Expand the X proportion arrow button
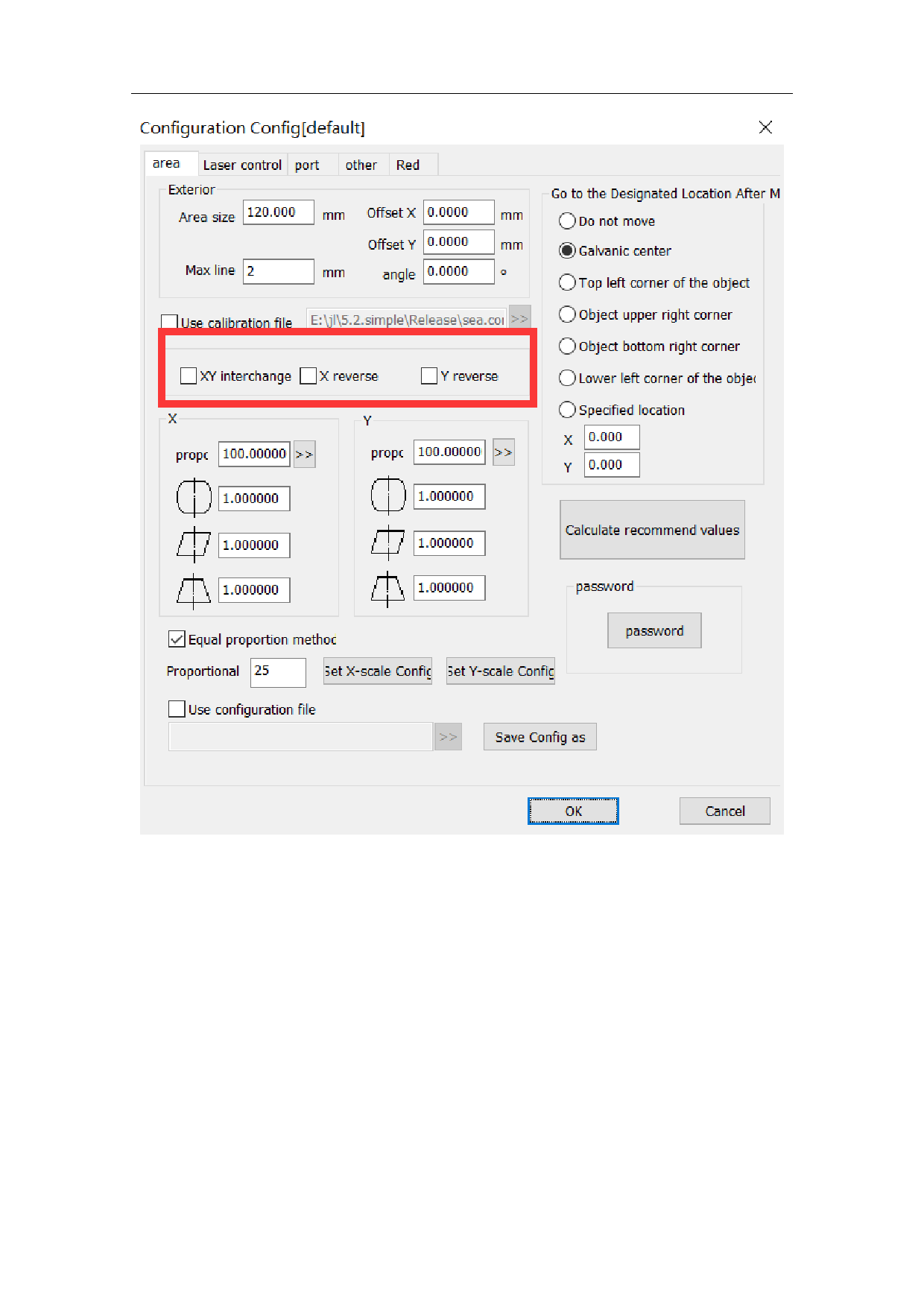This screenshot has height=1307, width=924. pos(304,454)
